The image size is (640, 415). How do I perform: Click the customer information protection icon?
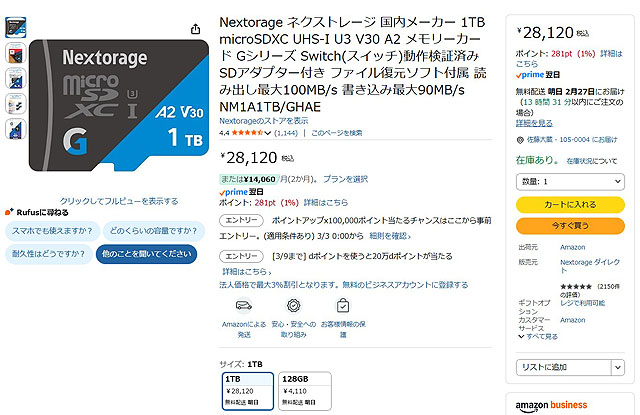pos(342,305)
